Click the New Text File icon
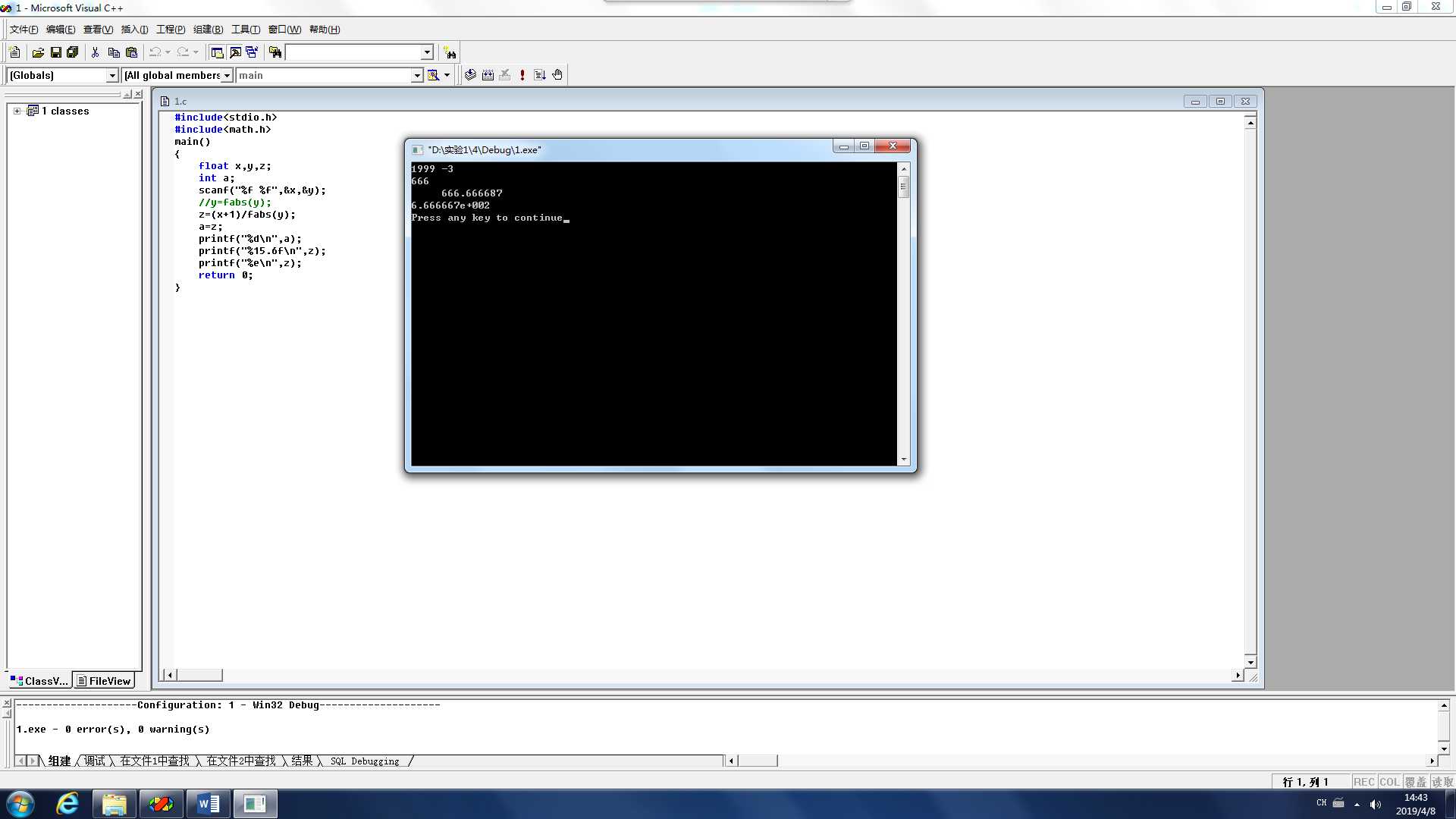 tap(14, 52)
